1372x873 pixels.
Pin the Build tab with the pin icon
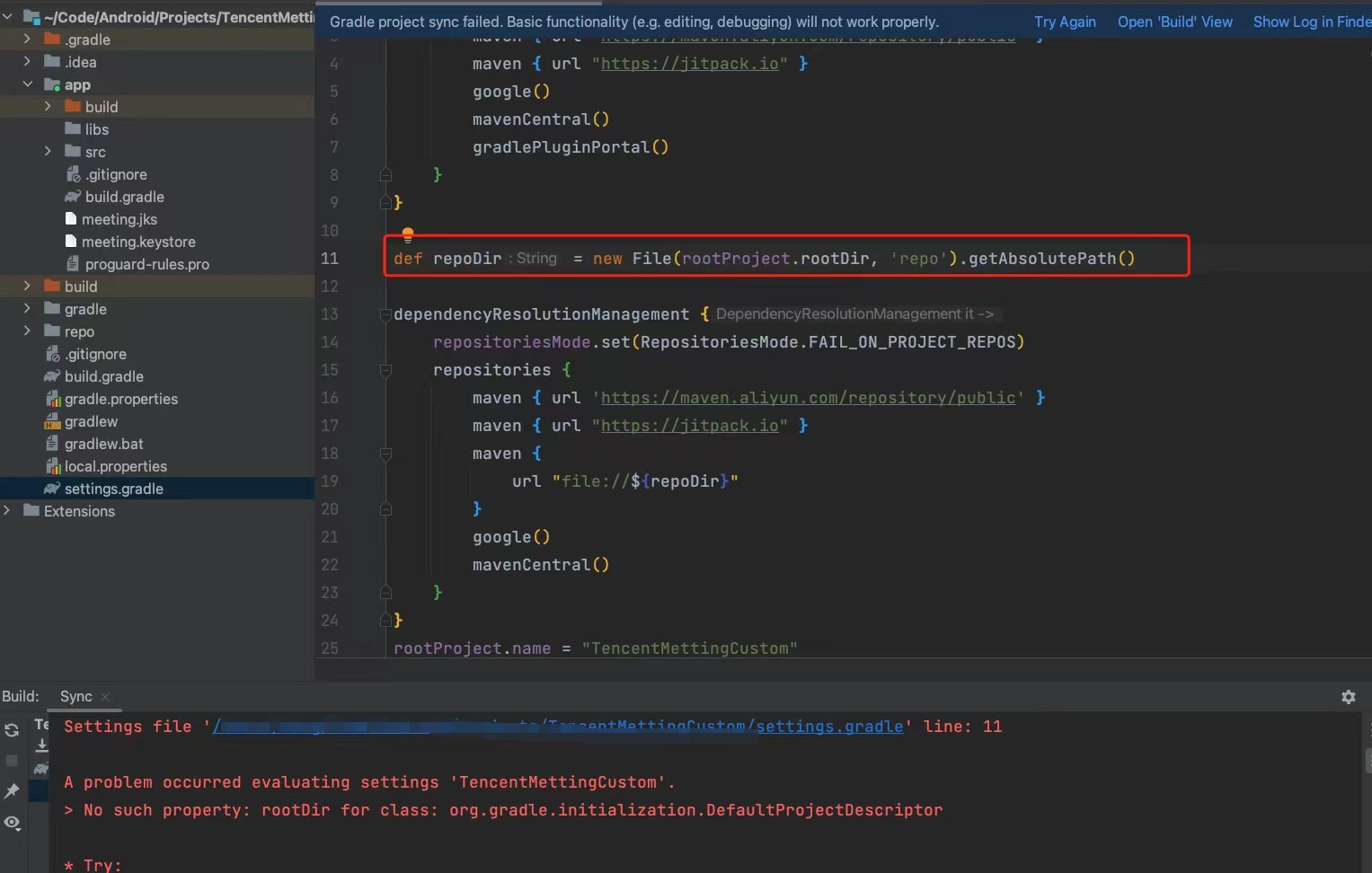tap(12, 791)
